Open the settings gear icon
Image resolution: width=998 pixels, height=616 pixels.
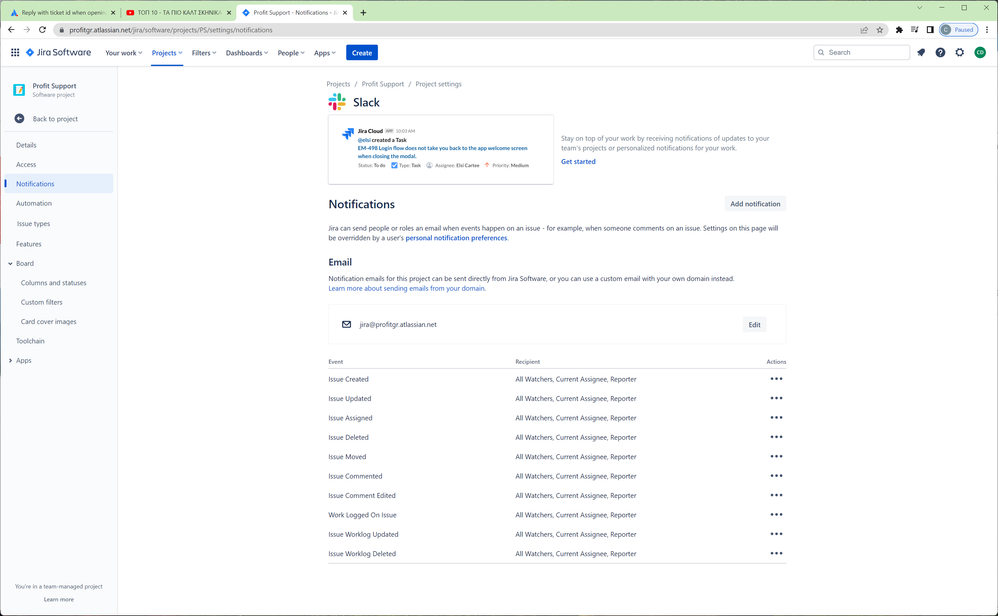tap(960, 53)
